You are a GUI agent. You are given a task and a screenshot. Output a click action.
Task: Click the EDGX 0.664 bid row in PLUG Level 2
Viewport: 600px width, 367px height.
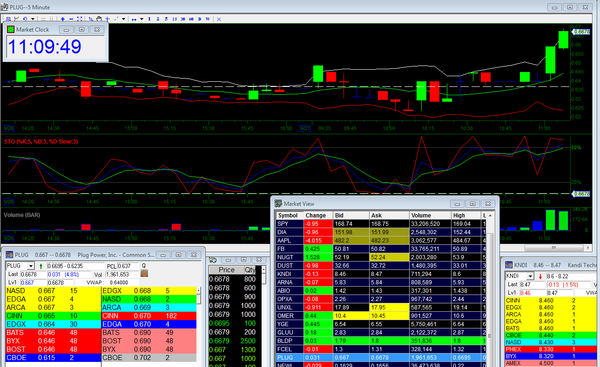point(53,324)
